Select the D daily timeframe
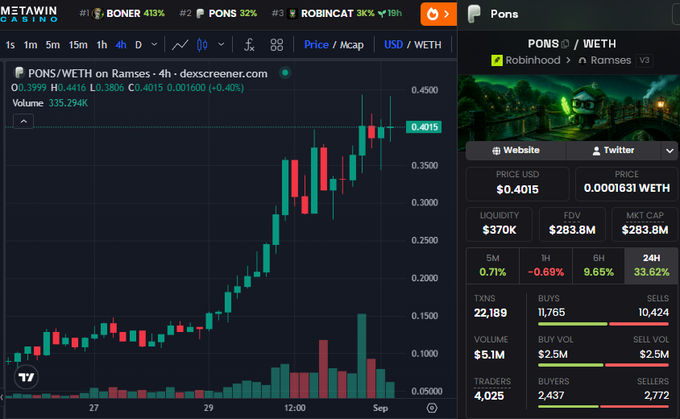The image size is (680, 419). click(138, 45)
